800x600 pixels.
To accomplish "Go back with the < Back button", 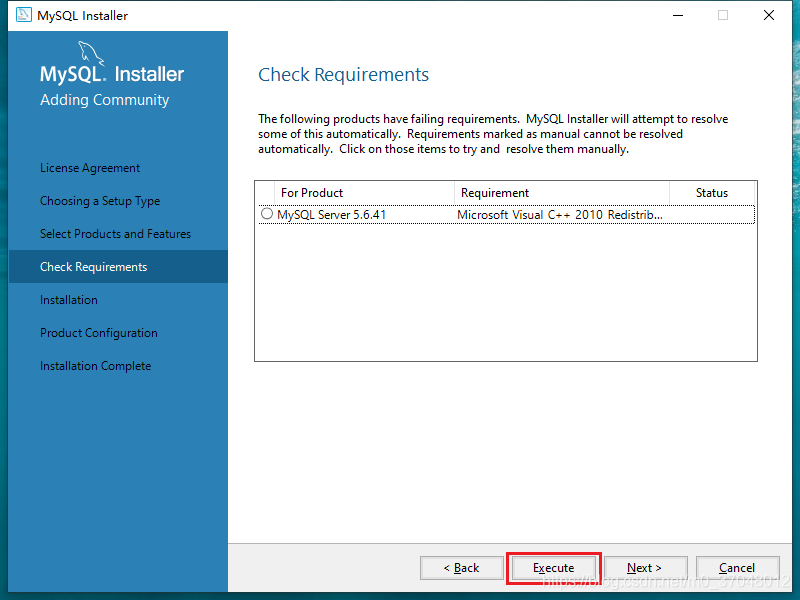I will pos(461,568).
